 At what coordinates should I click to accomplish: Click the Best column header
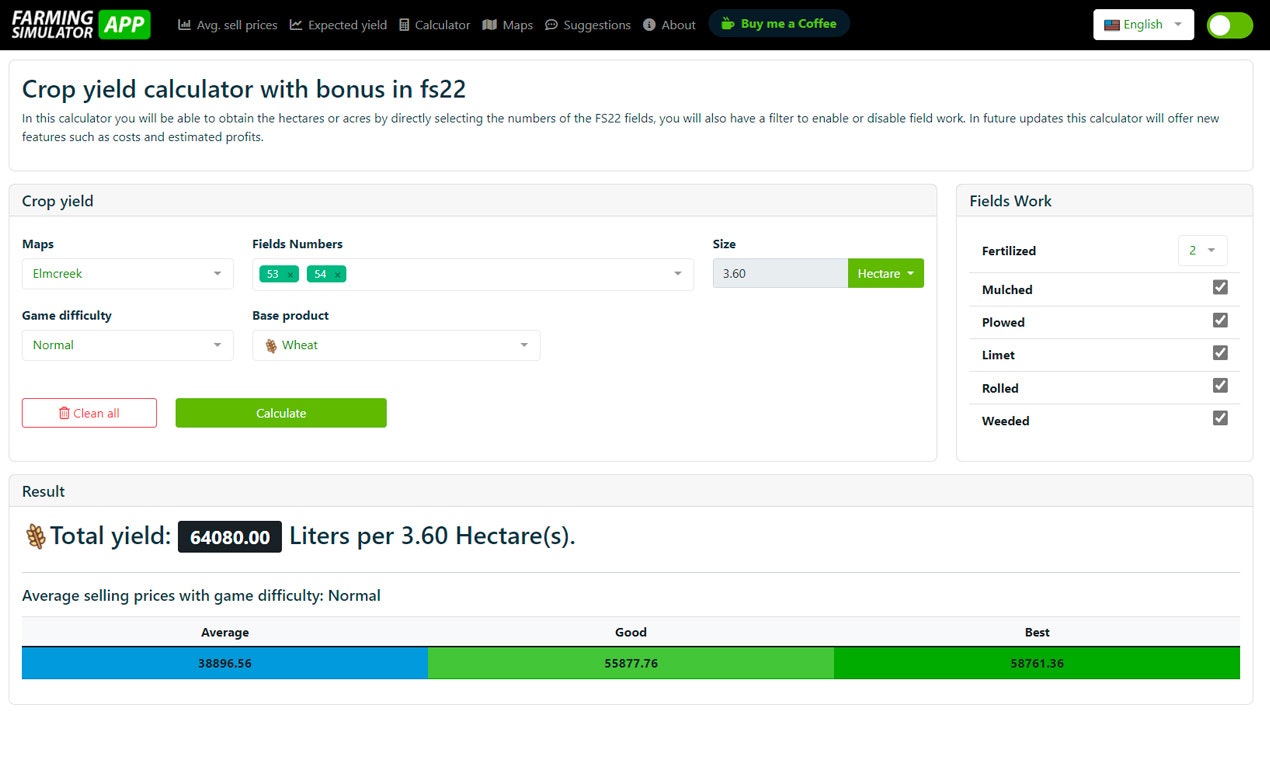point(1037,632)
